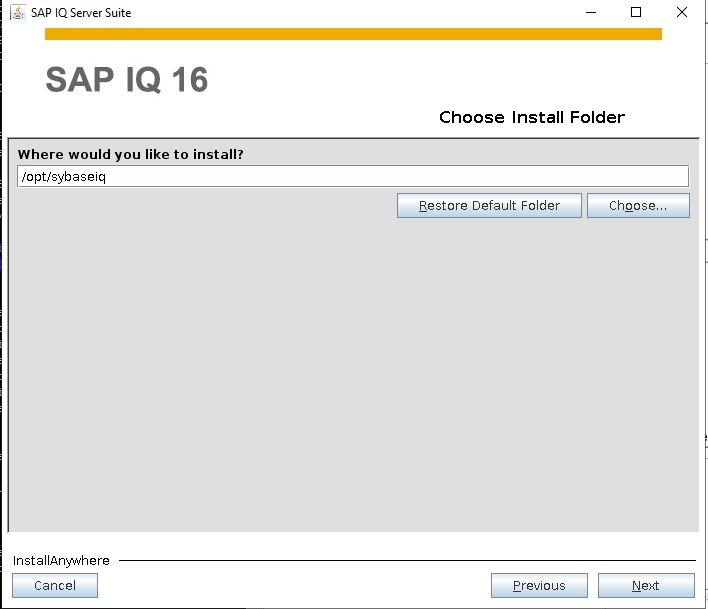Image resolution: width=708 pixels, height=609 pixels.
Task: Click the 'SAP IQ Server Suite' window title
Action: 81,13
